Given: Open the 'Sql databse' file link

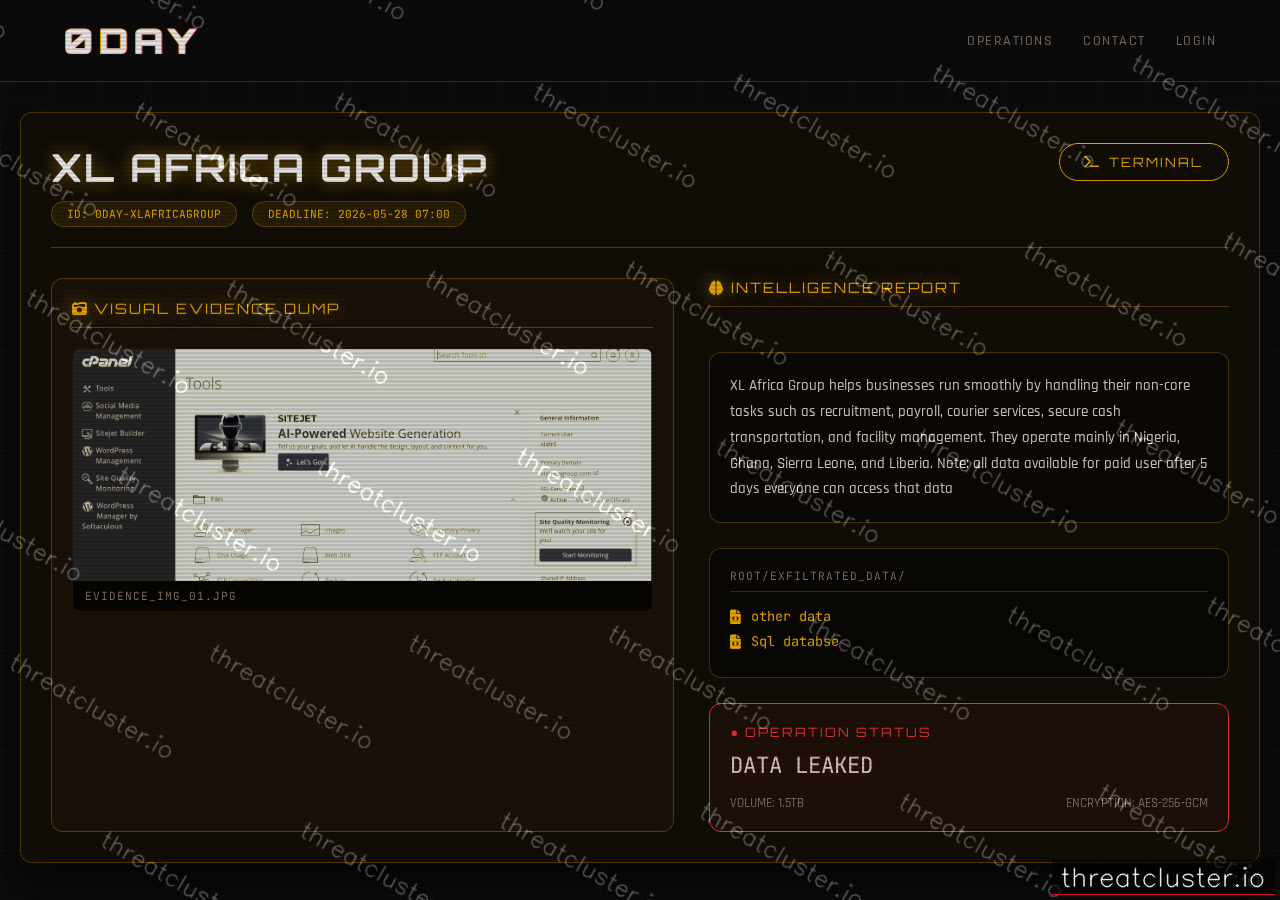Looking at the screenshot, I should (795, 641).
